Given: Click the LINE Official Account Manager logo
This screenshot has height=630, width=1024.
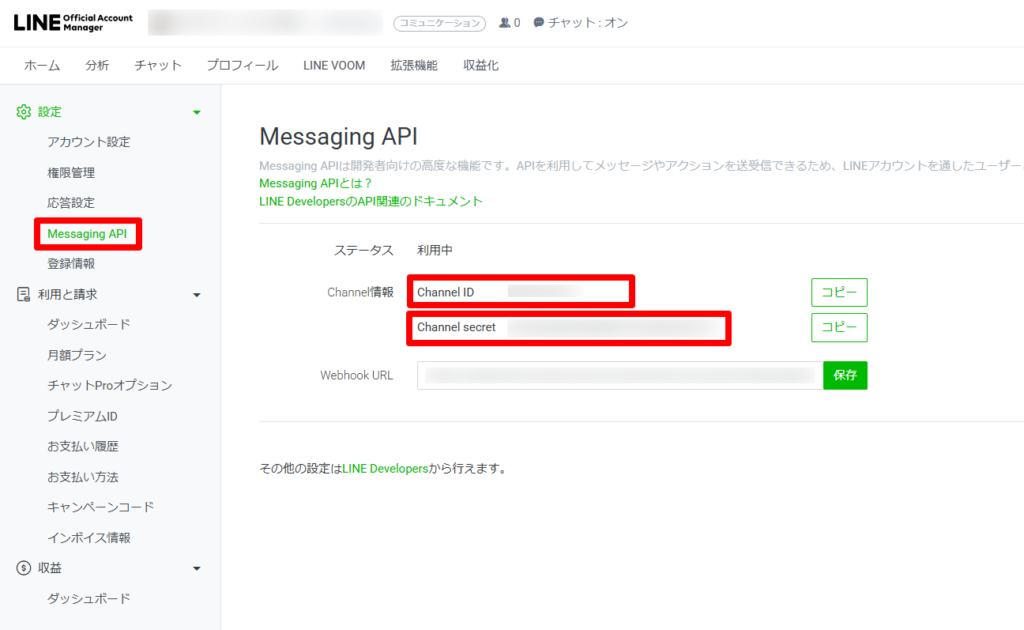Looking at the screenshot, I should (x=72, y=23).
